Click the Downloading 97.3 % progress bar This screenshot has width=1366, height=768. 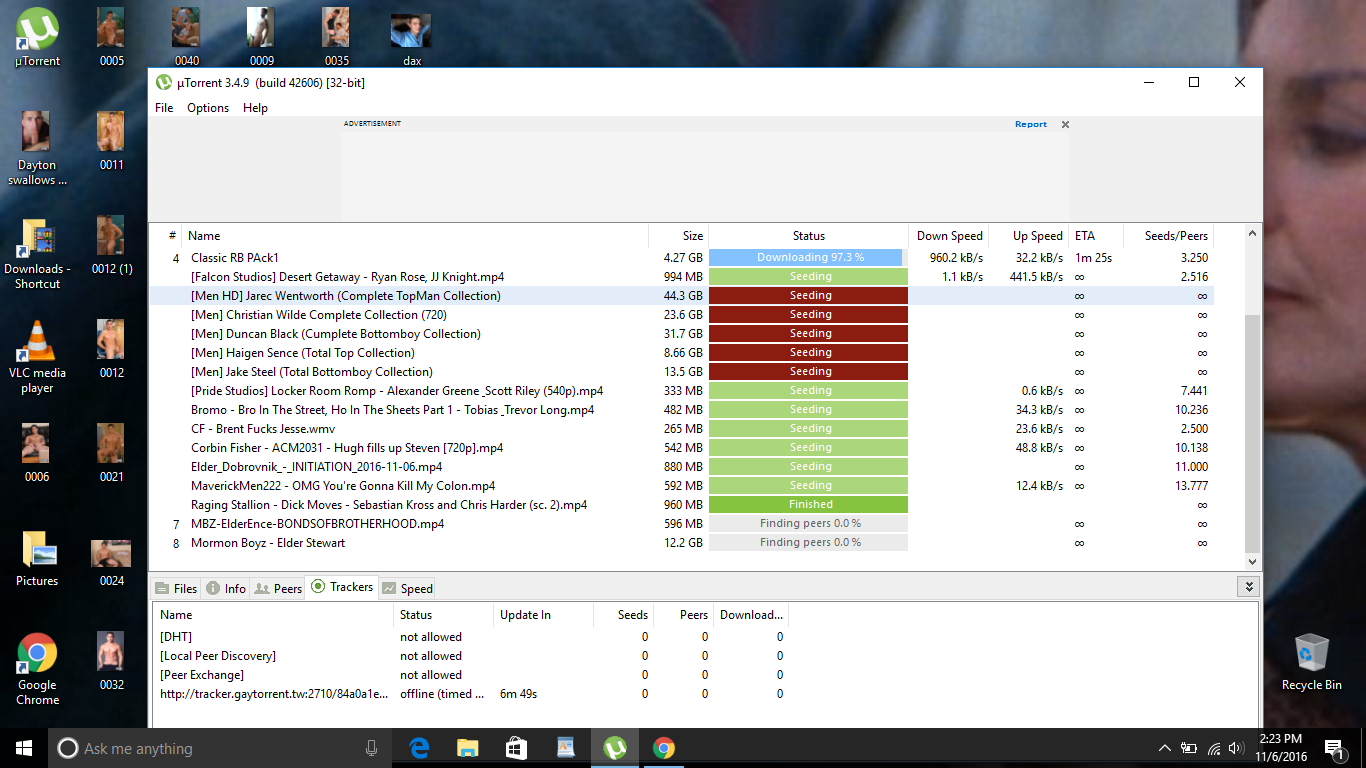(808, 258)
